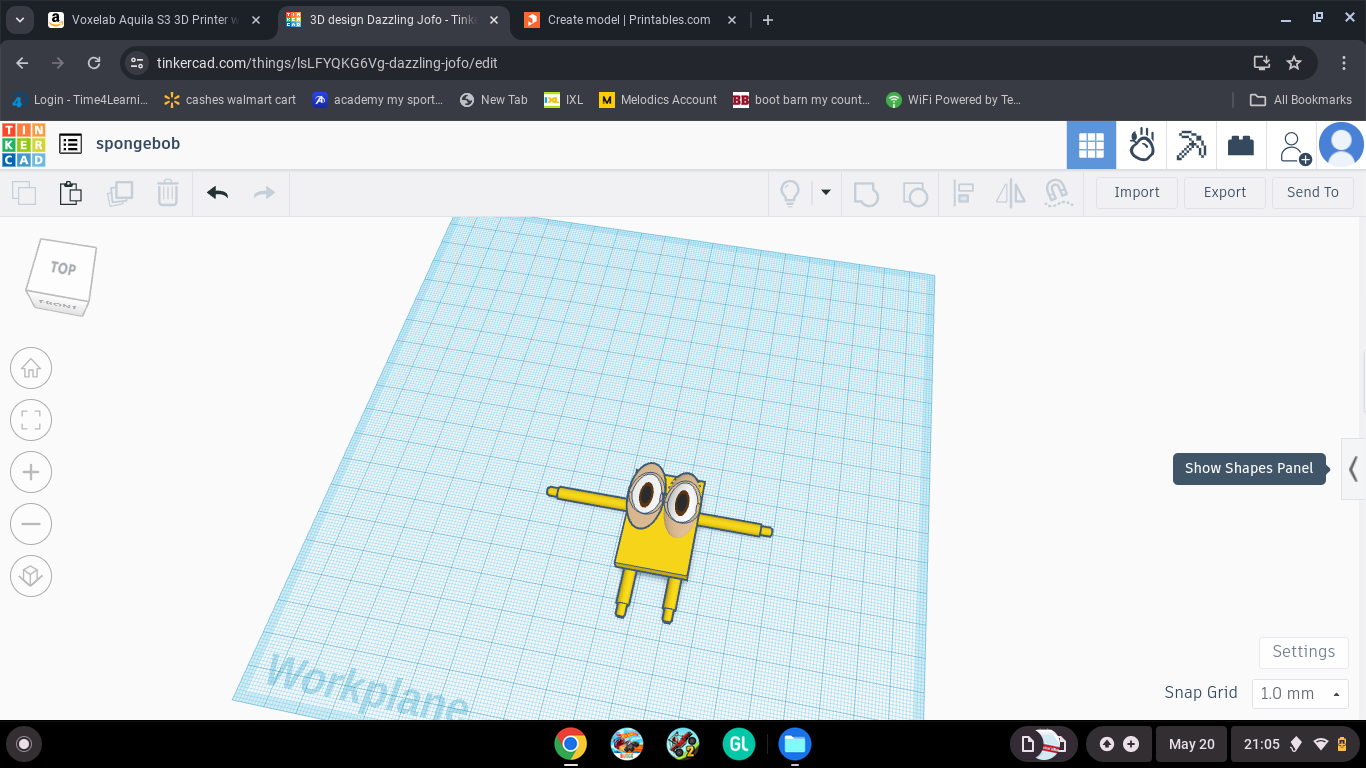Click the Paste clipboard icon
Viewport: 1366px width, 768px height.
click(70, 193)
